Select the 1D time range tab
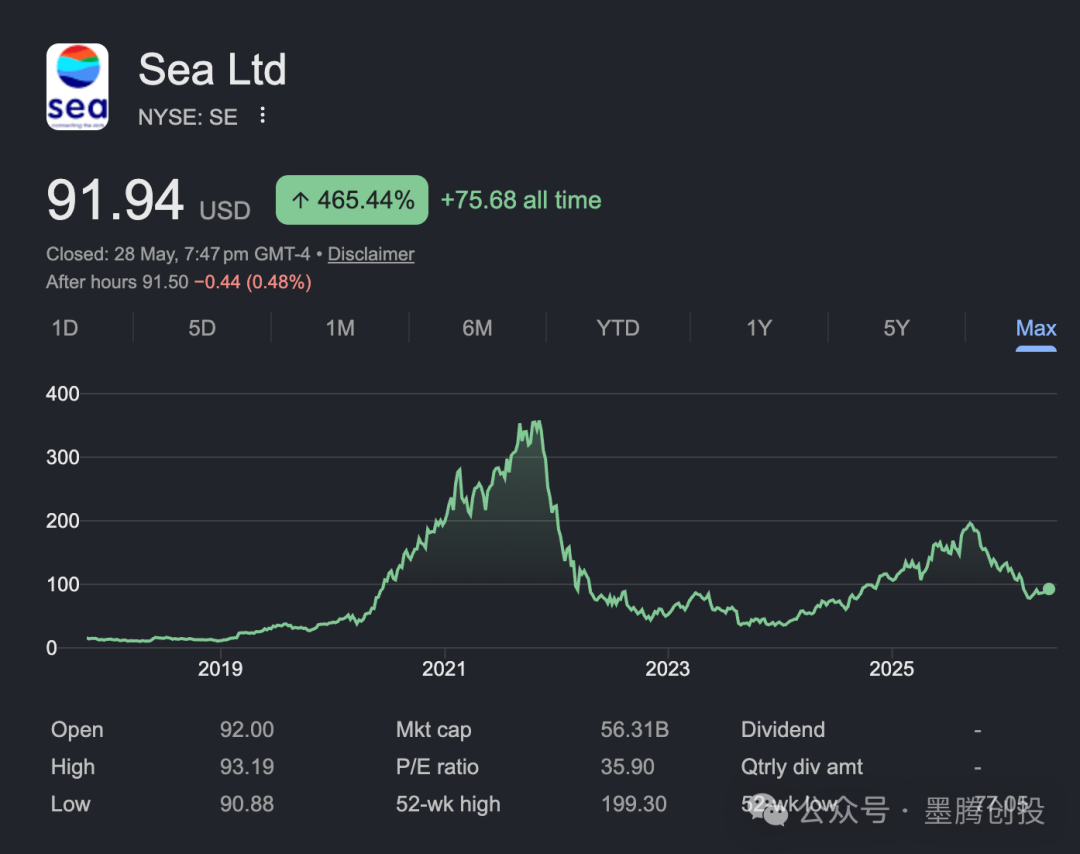Image resolution: width=1080 pixels, height=854 pixels. (65, 328)
